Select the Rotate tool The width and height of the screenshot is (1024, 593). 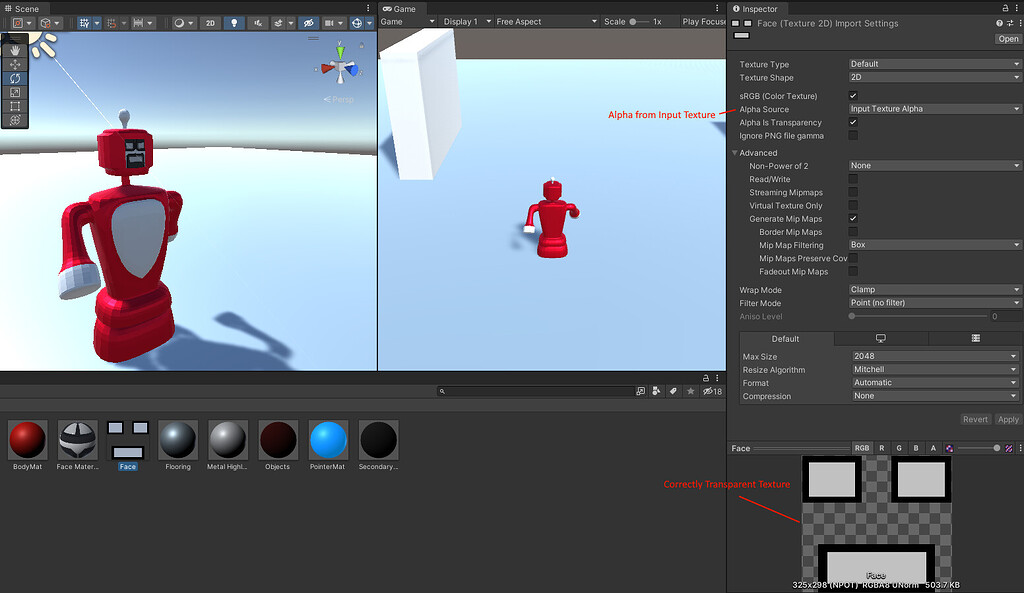[x=14, y=78]
